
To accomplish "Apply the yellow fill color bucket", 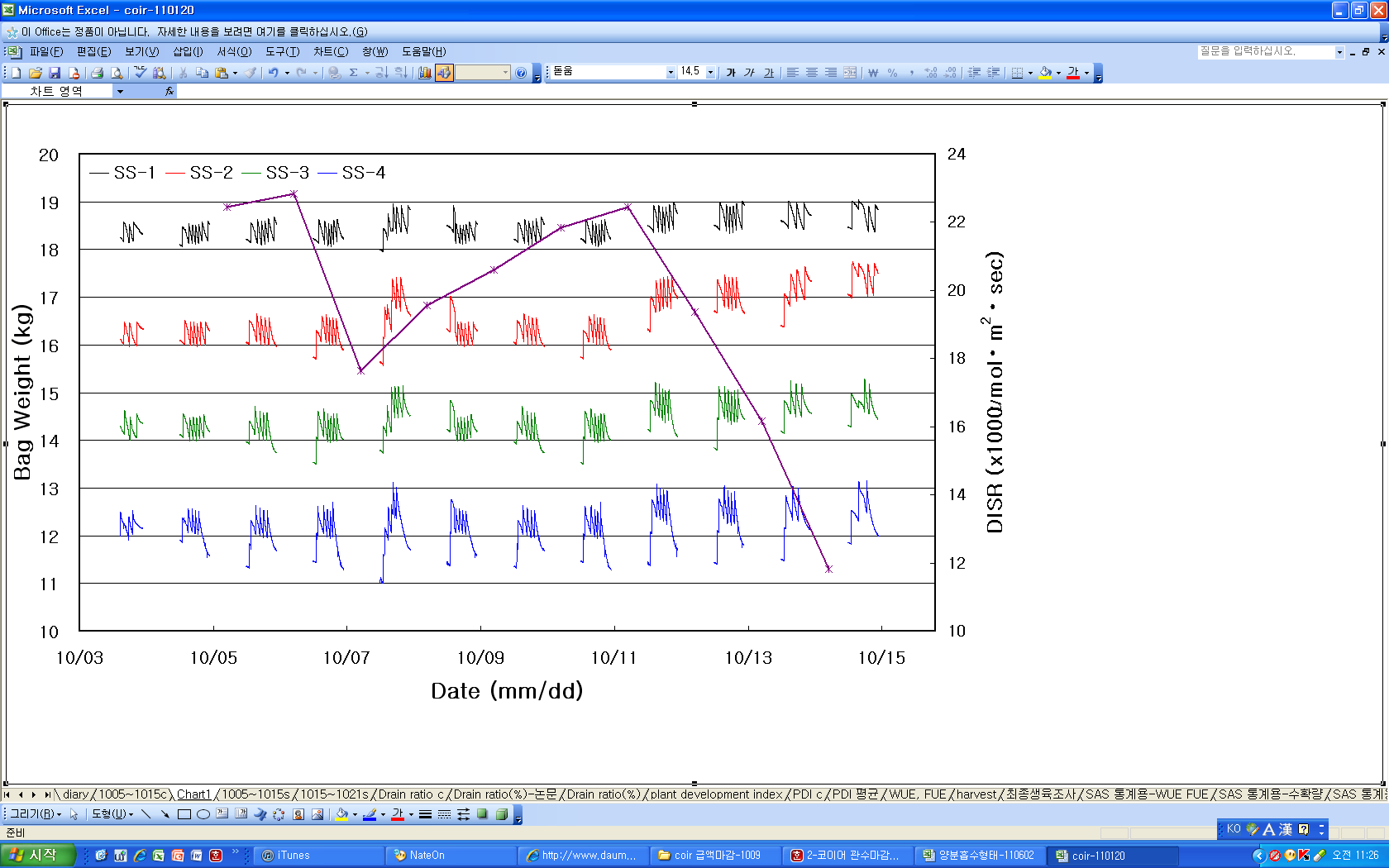I will [1046, 73].
